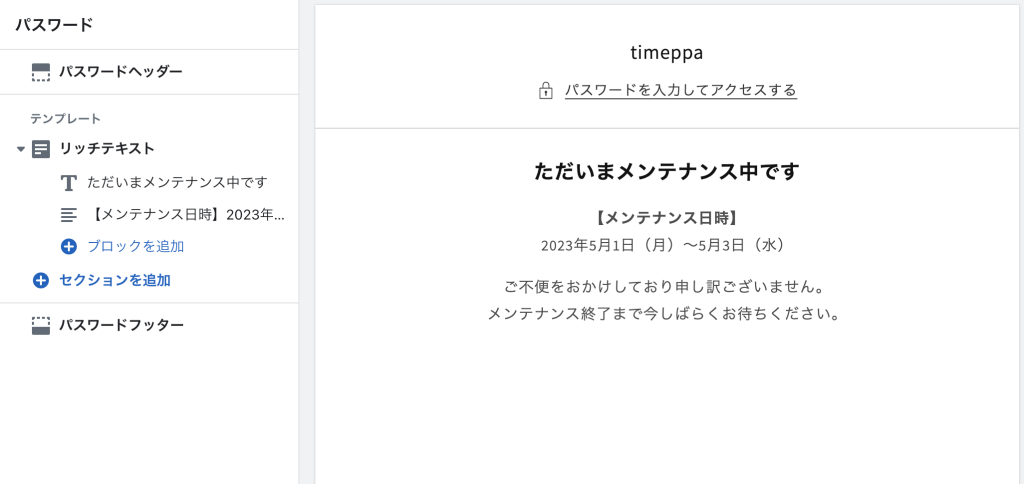Viewport: 1024px width, 484px height.
Task: Open the パスワードを入力してアクセスする link
Action: (680, 90)
